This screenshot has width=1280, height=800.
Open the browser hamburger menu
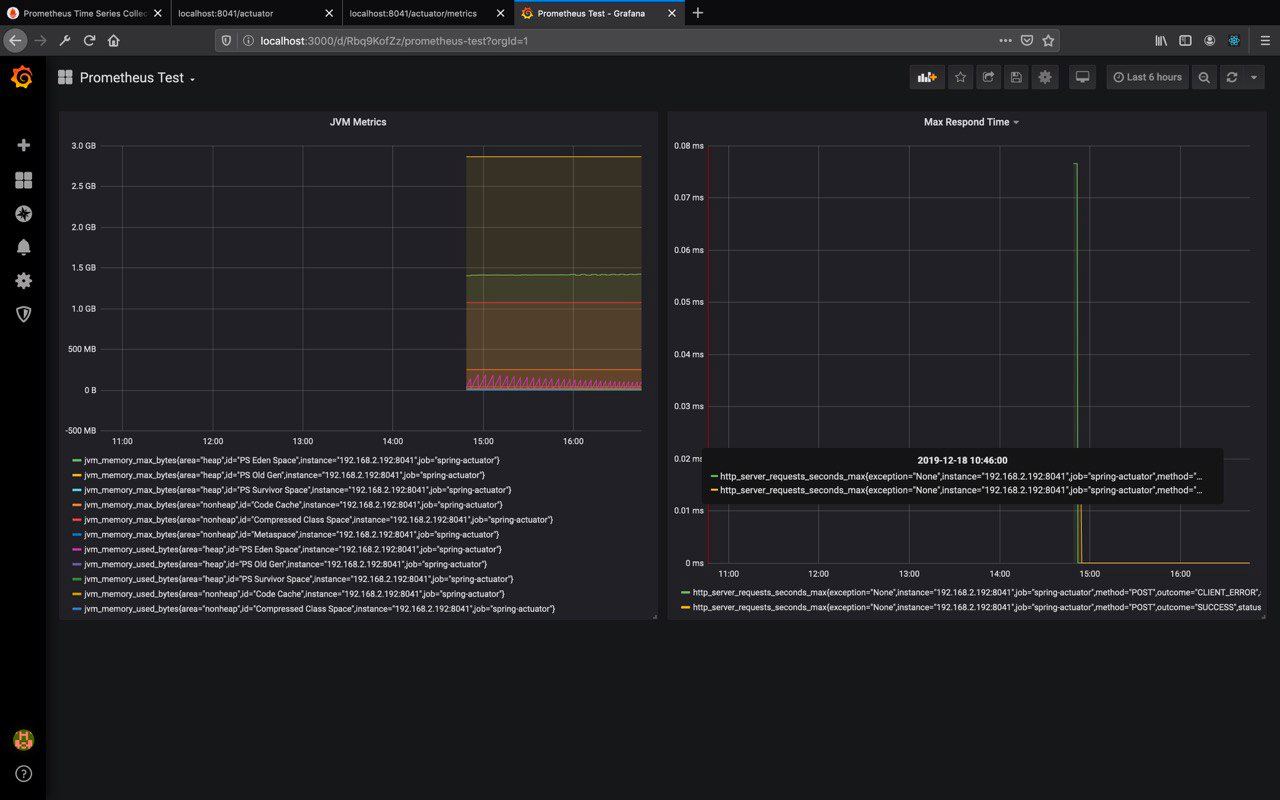pyautogui.click(x=1264, y=40)
